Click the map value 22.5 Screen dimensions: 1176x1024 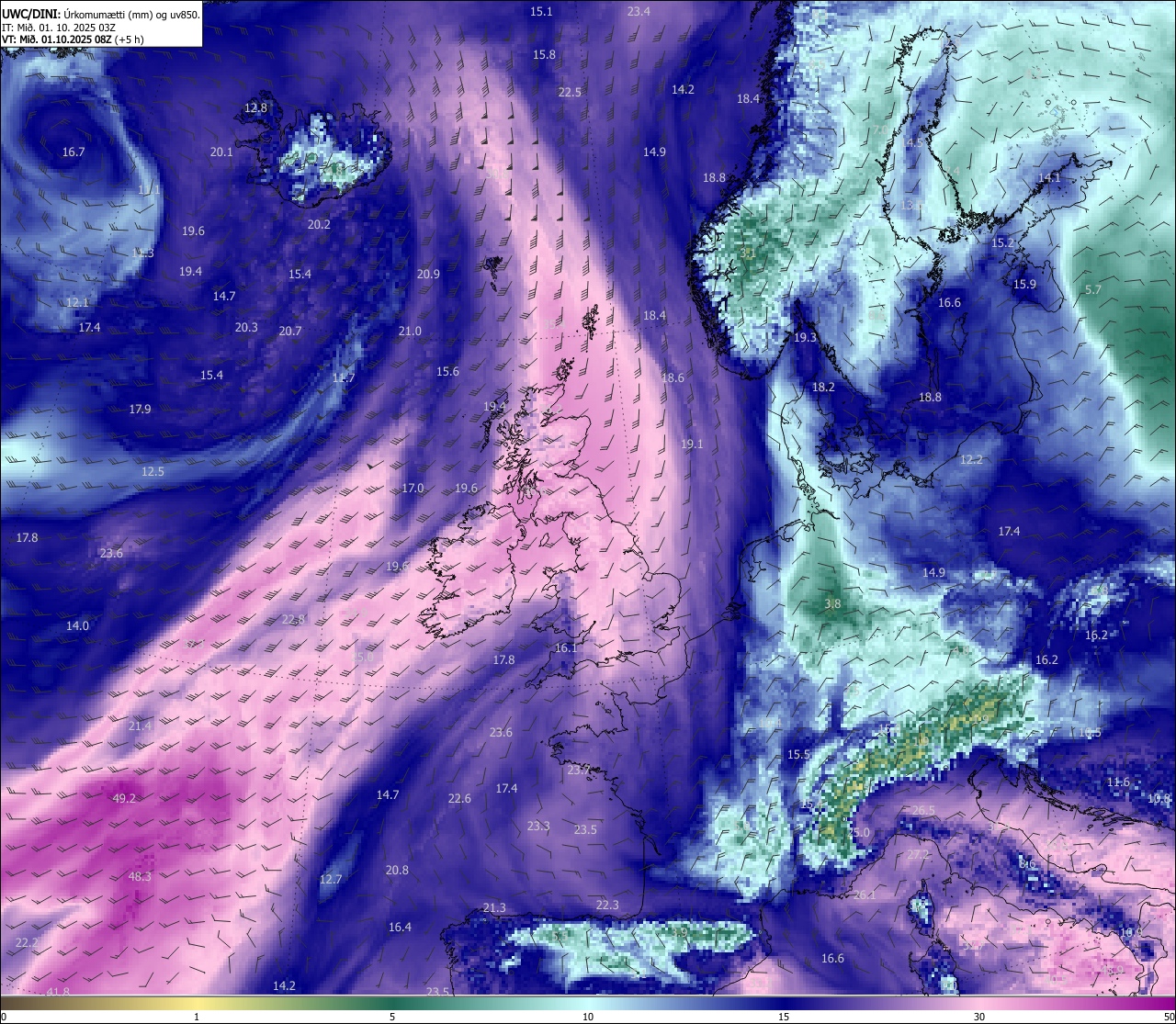coord(570,92)
